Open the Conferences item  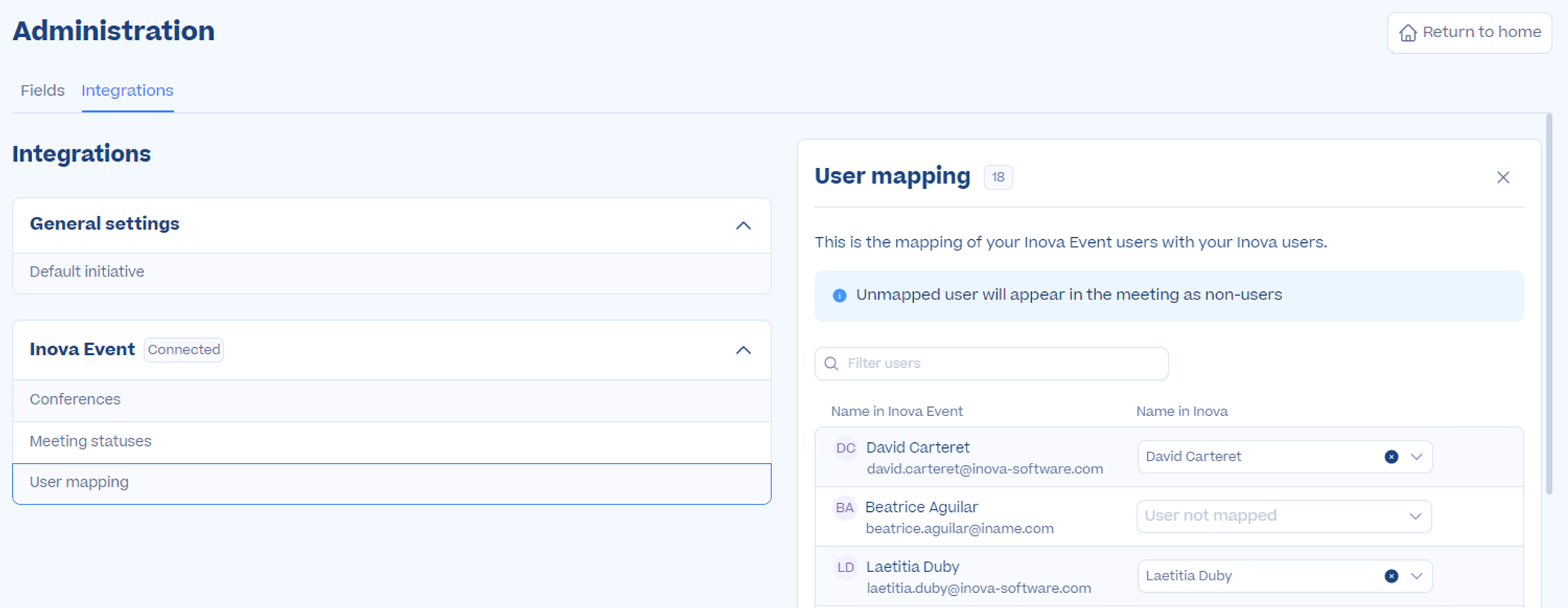[x=392, y=400]
